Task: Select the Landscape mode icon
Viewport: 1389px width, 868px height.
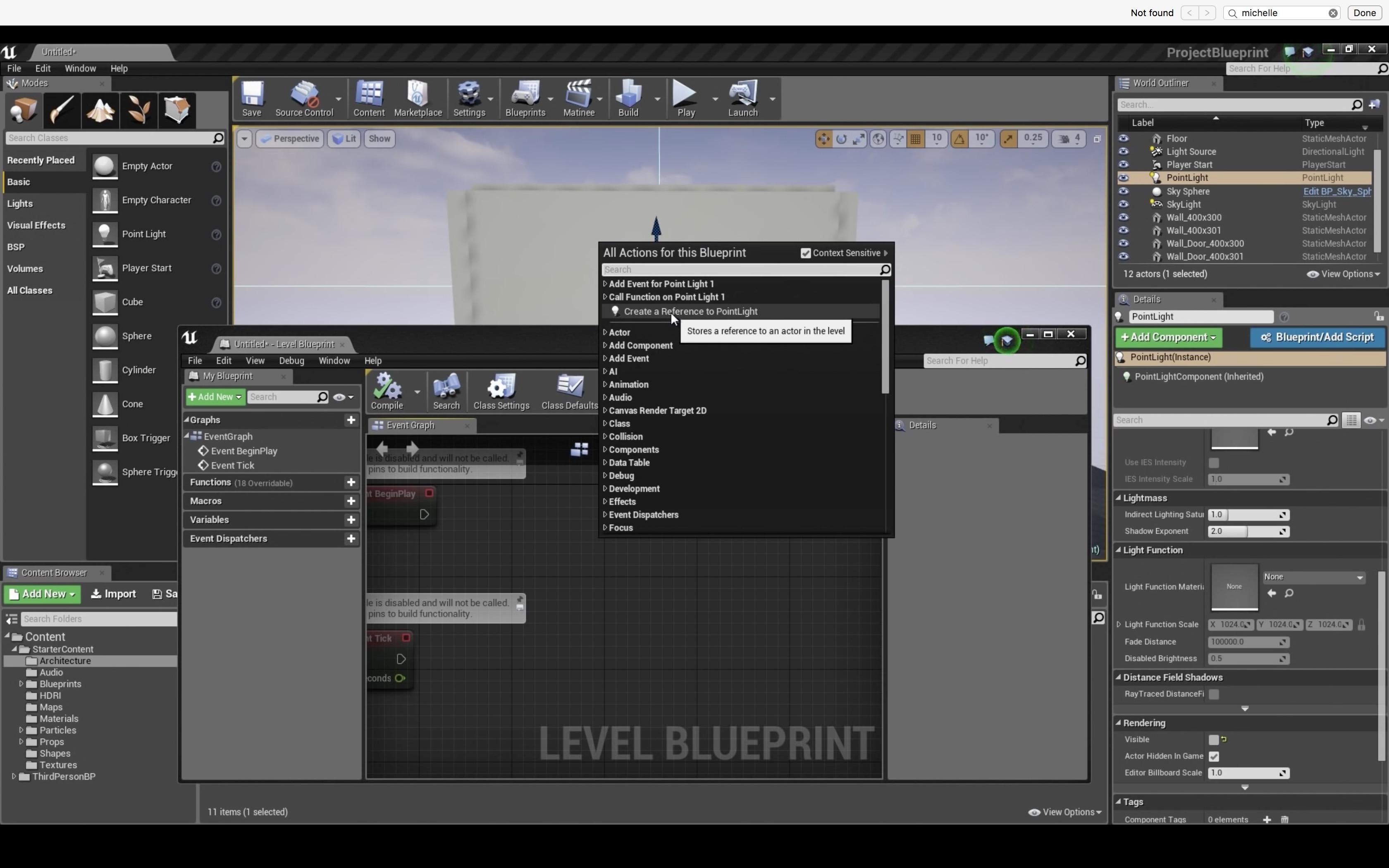Action: [x=100, y=110]
